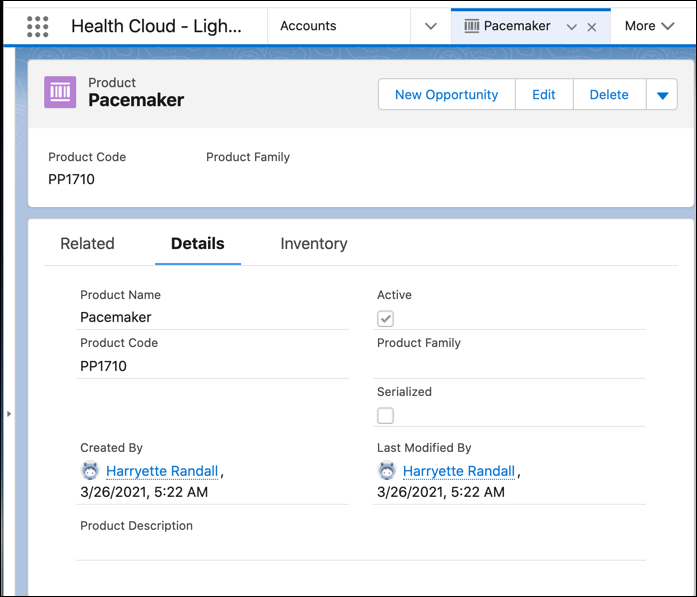
Task: Open the Inventory tab
Action: [x=314, y=243]
